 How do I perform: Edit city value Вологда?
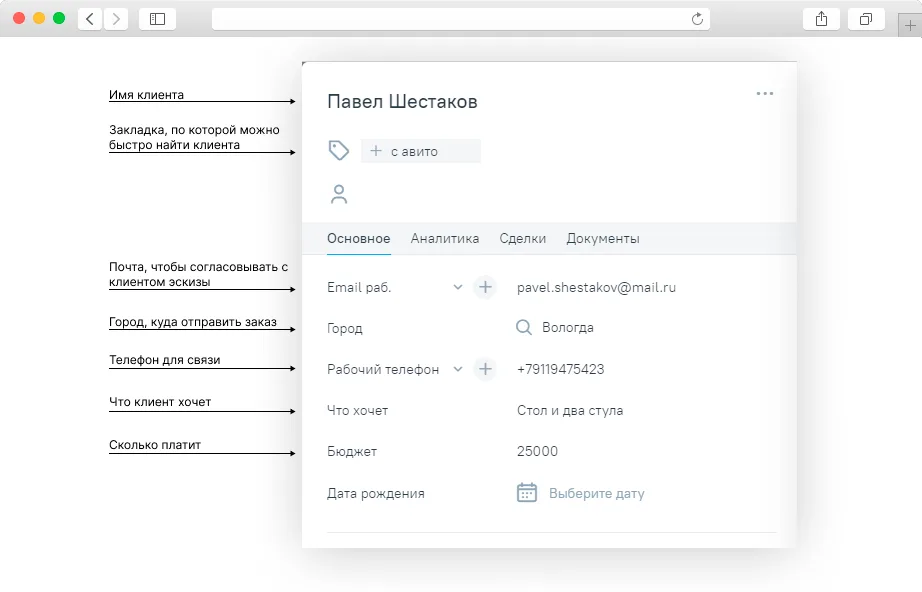(567, 327)
